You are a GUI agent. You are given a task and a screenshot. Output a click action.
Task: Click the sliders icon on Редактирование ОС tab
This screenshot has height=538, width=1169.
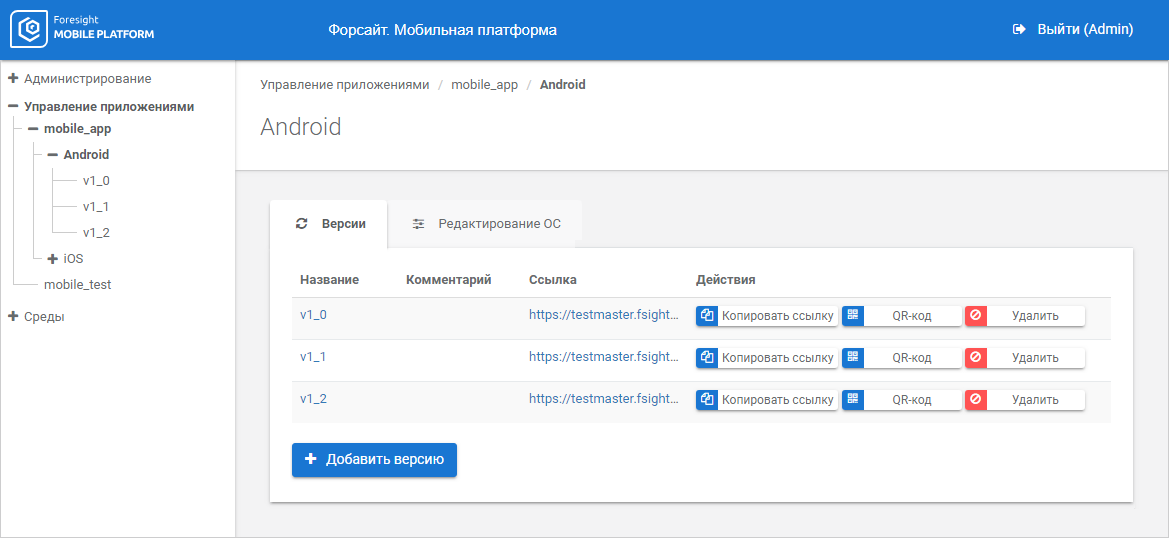point(419,224)
